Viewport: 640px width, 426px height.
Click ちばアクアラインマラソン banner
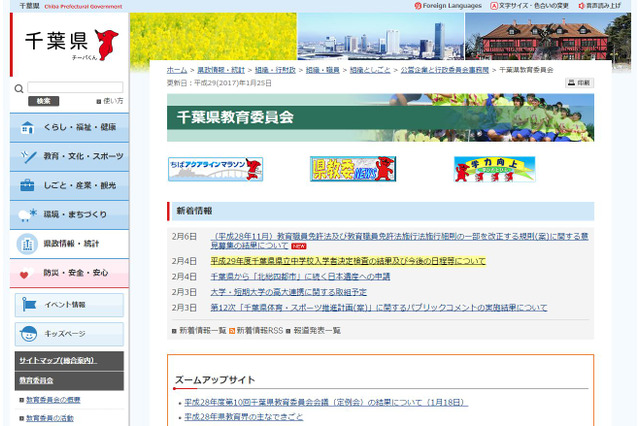click(x=216, y=169)
